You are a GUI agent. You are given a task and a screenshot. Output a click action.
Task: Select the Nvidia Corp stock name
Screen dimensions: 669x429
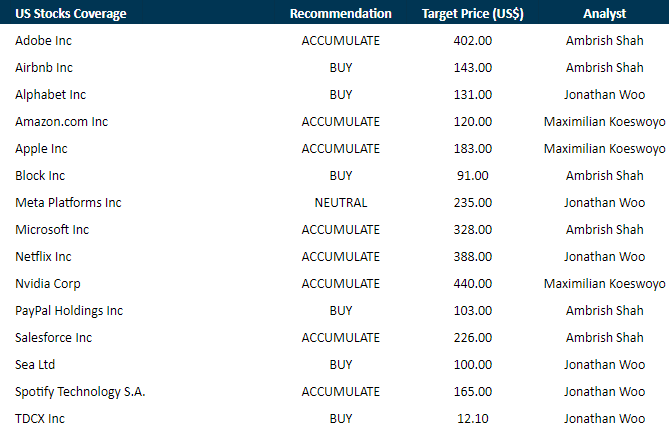48,284
